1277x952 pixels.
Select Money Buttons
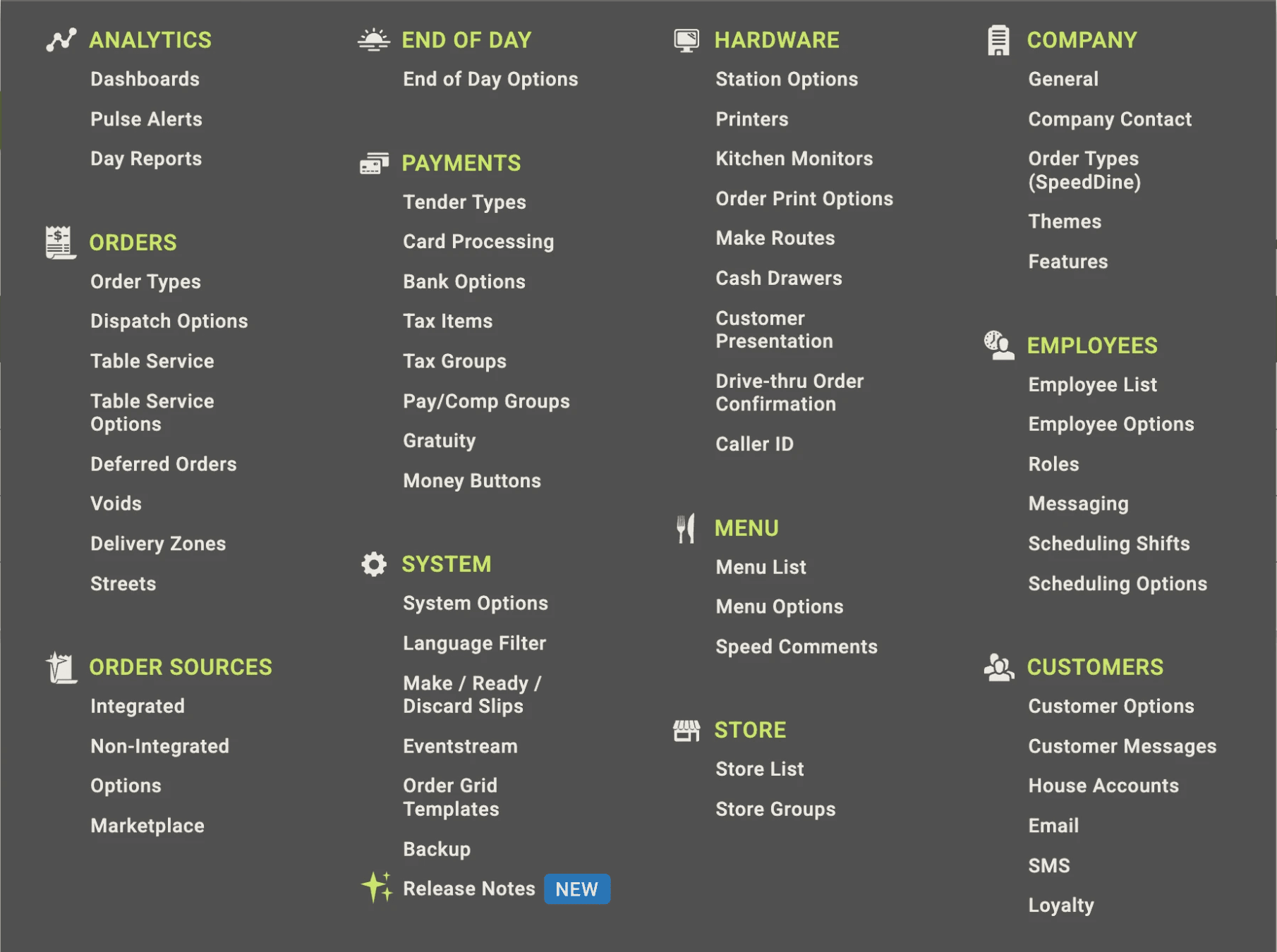pyautogui.click(x=472, y=481)
